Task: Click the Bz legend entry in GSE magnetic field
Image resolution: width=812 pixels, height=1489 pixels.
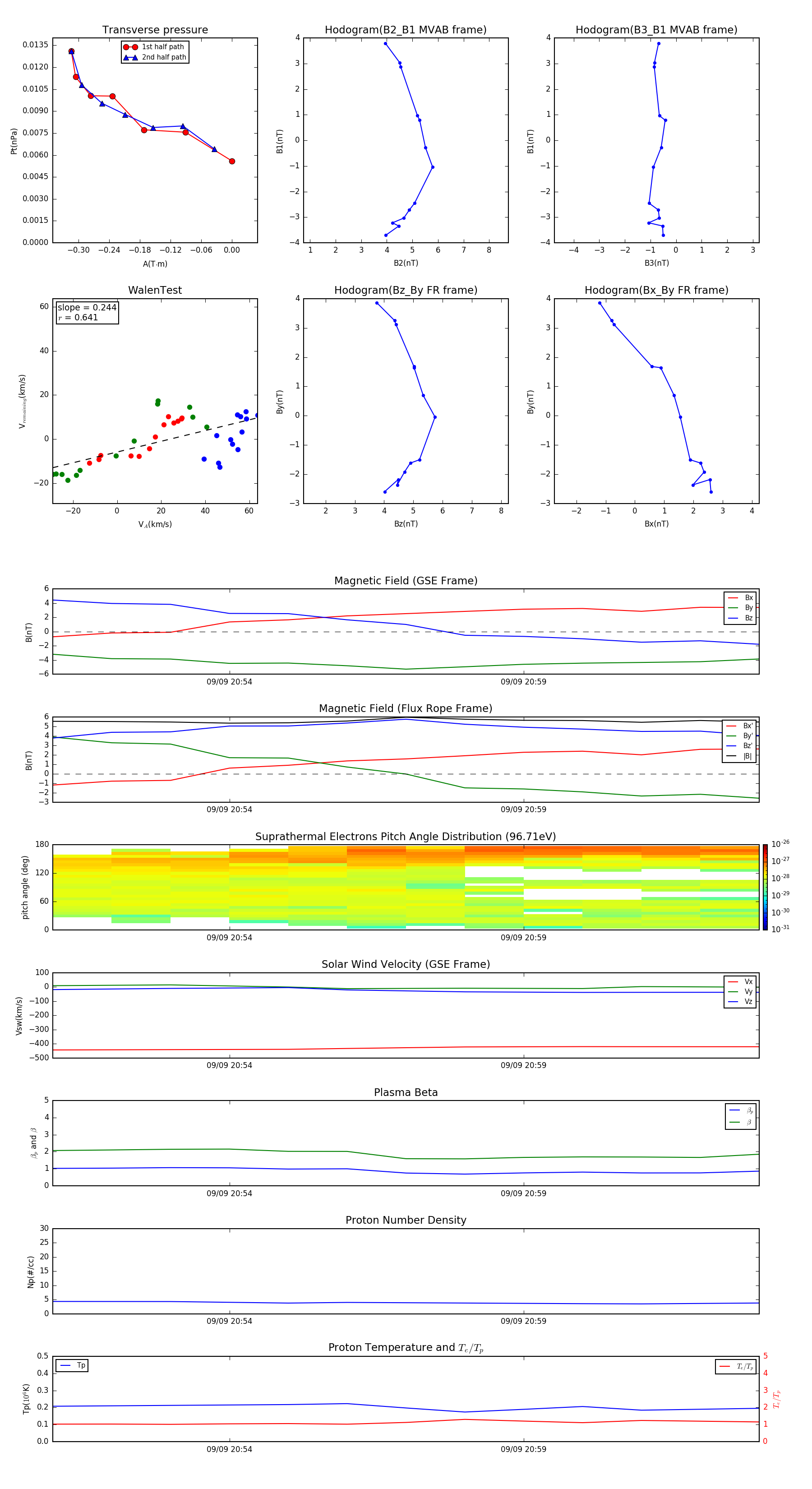Action: [740, 618]
